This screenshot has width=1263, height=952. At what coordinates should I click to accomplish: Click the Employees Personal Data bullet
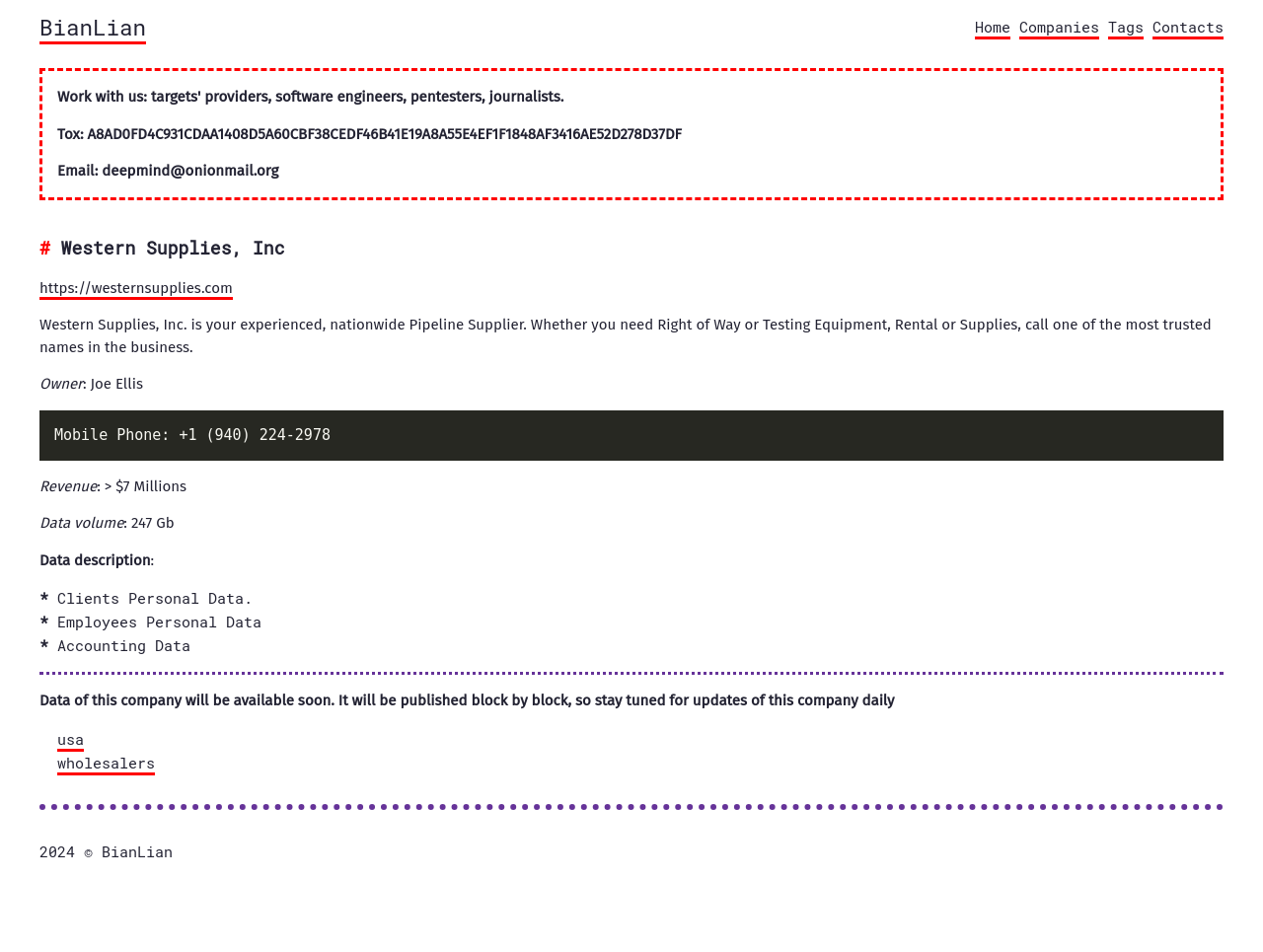159,622
